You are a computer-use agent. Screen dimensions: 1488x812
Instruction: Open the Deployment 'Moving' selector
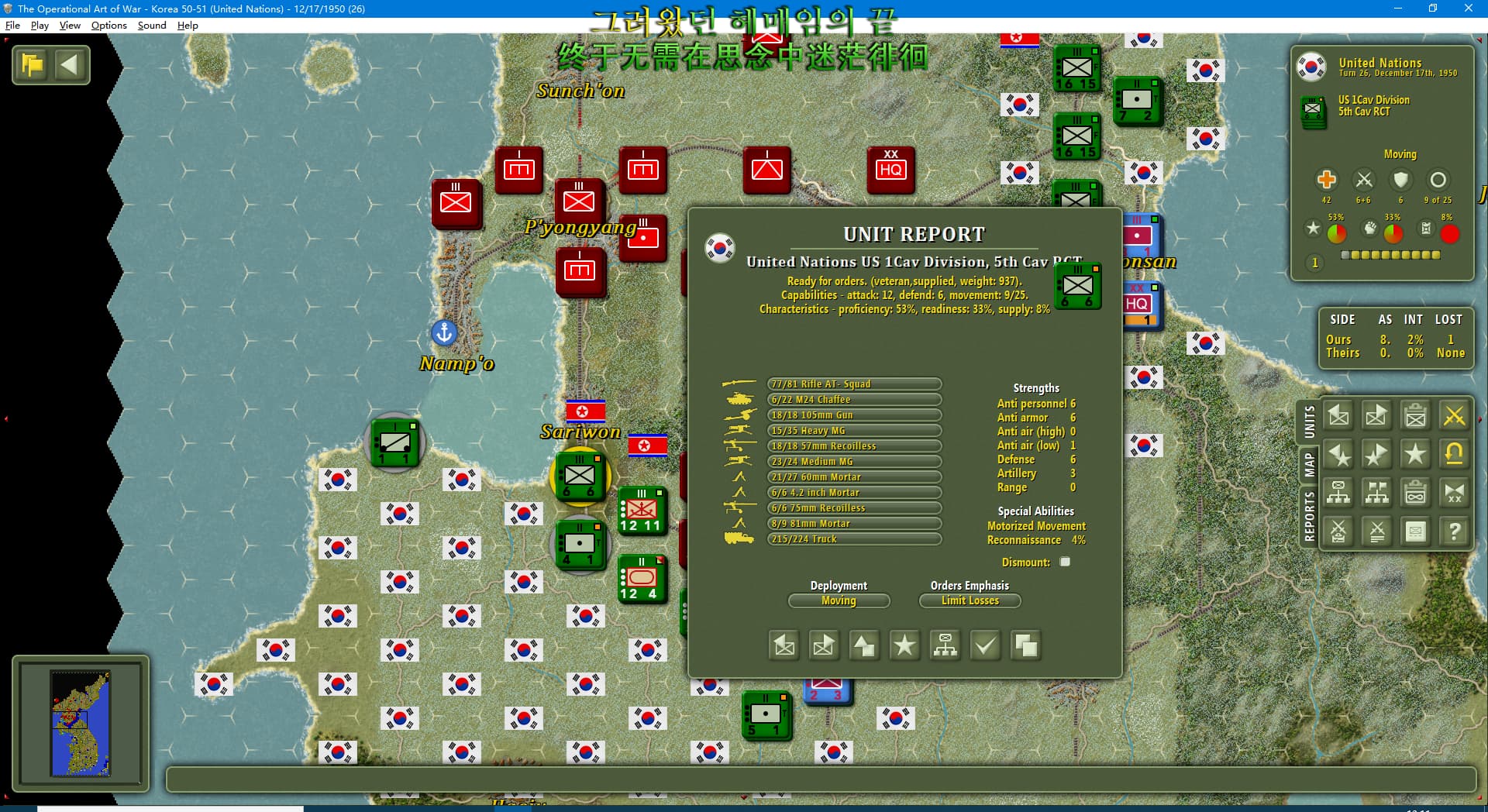(839, 600)
